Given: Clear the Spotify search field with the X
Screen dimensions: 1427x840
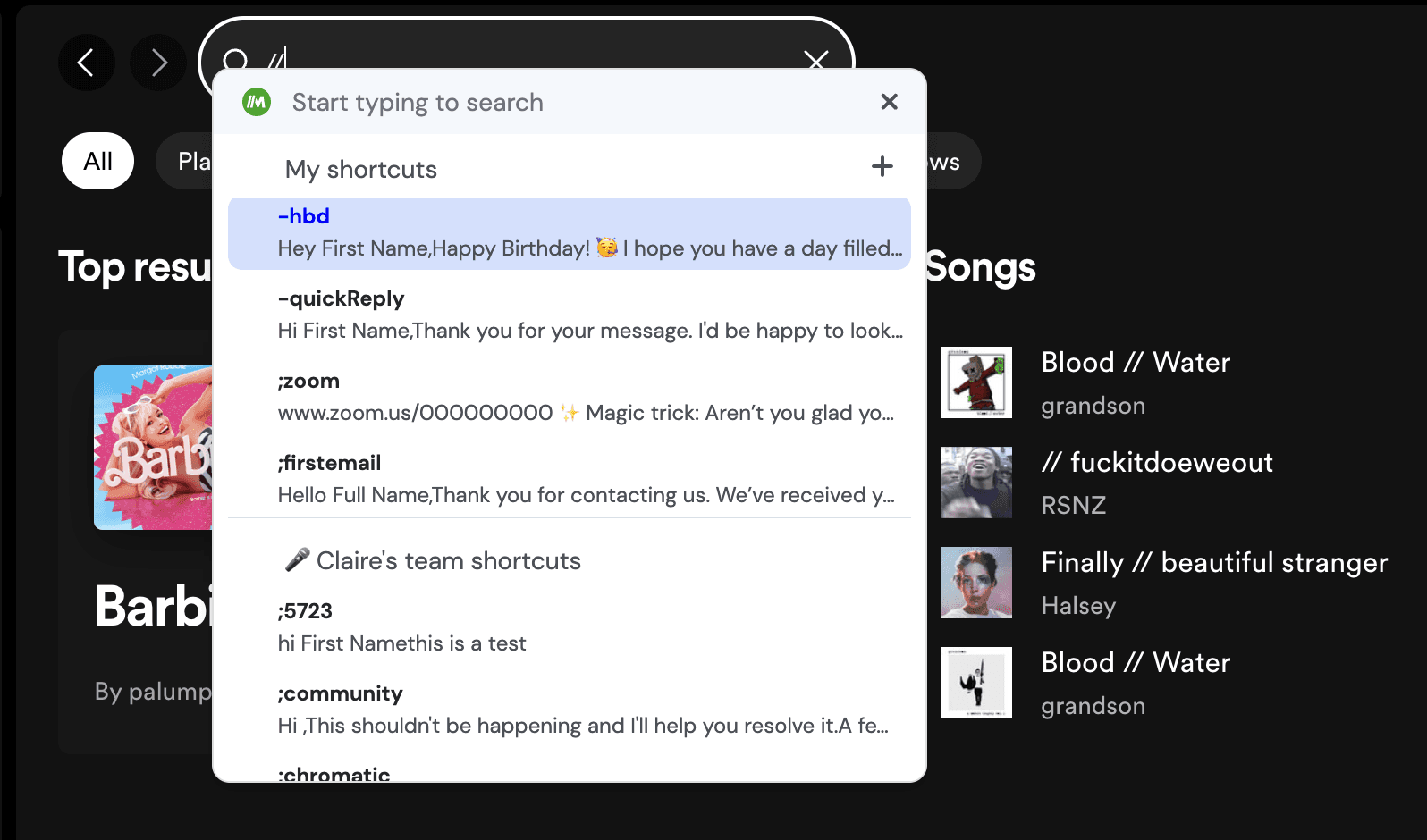Looking at the screenshot, I should pyautogui.click(x=816, y=60).
